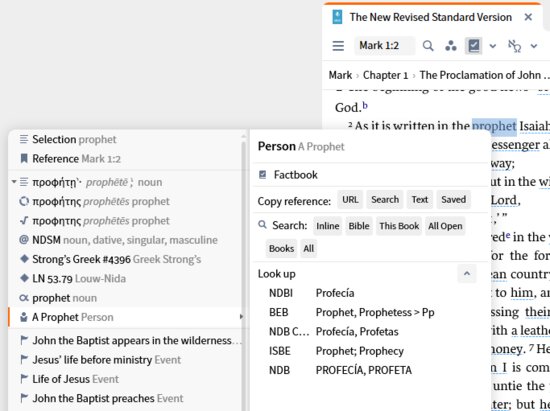Click flag icon beside Jesus' life before ministry
Image resolution: width=550 pixels, height=411 pixels.
(24, 359)
